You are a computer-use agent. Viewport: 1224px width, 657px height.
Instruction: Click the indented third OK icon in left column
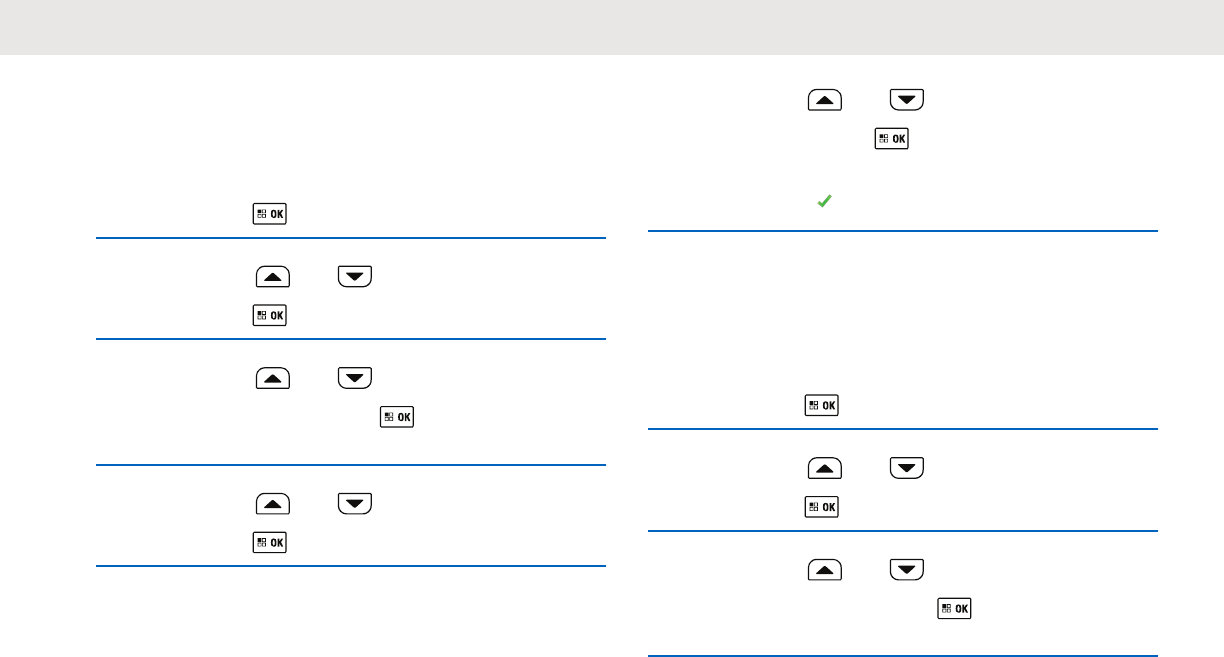(x=396, y=416)
